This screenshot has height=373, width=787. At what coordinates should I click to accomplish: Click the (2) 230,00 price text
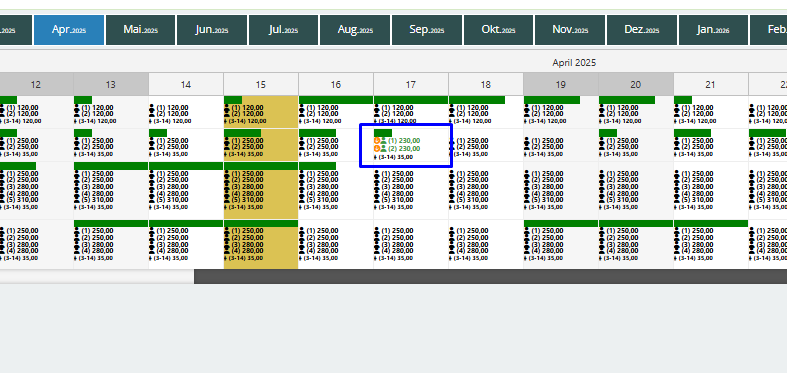404,149
